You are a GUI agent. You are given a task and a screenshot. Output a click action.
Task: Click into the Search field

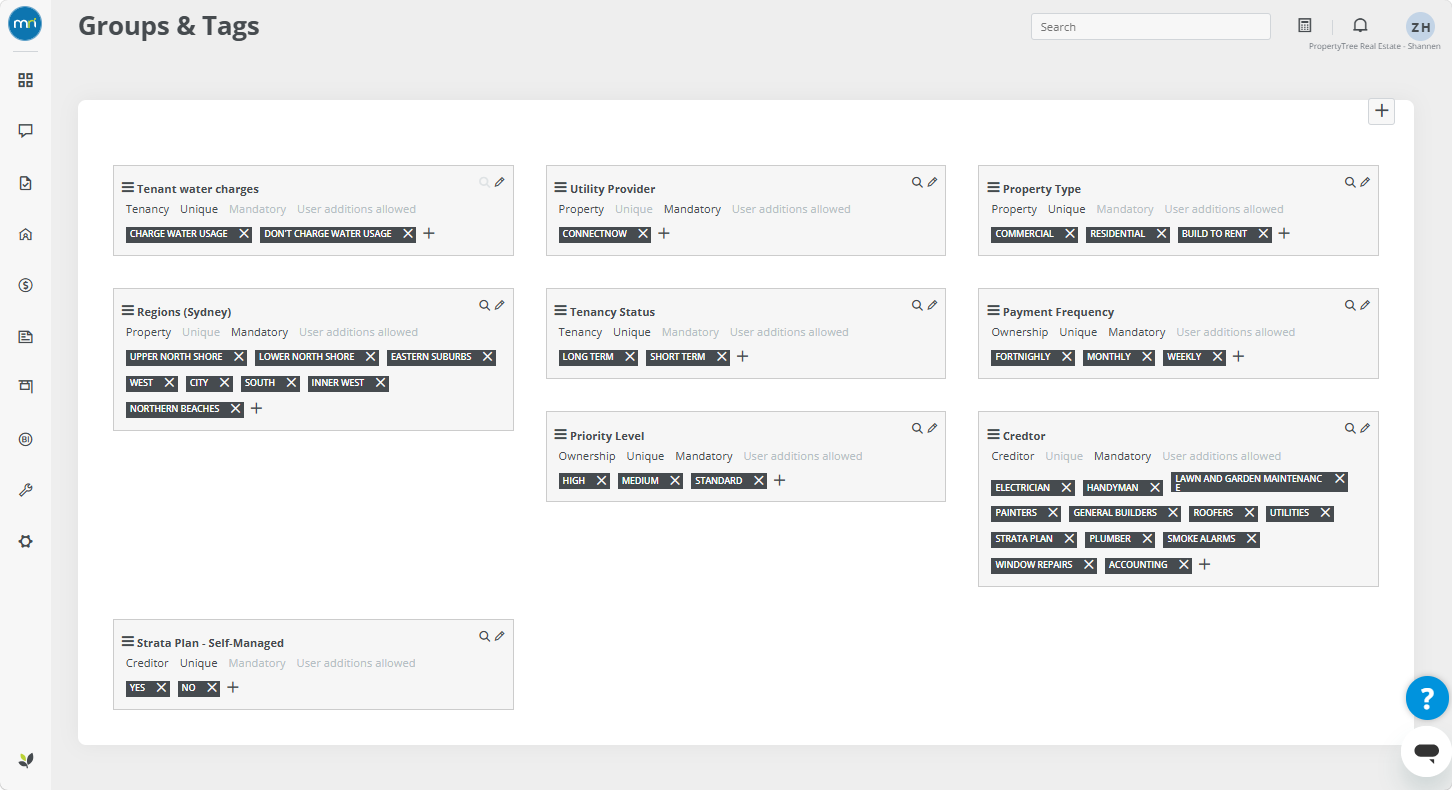pyautogui.click(x=1150, y=27)
